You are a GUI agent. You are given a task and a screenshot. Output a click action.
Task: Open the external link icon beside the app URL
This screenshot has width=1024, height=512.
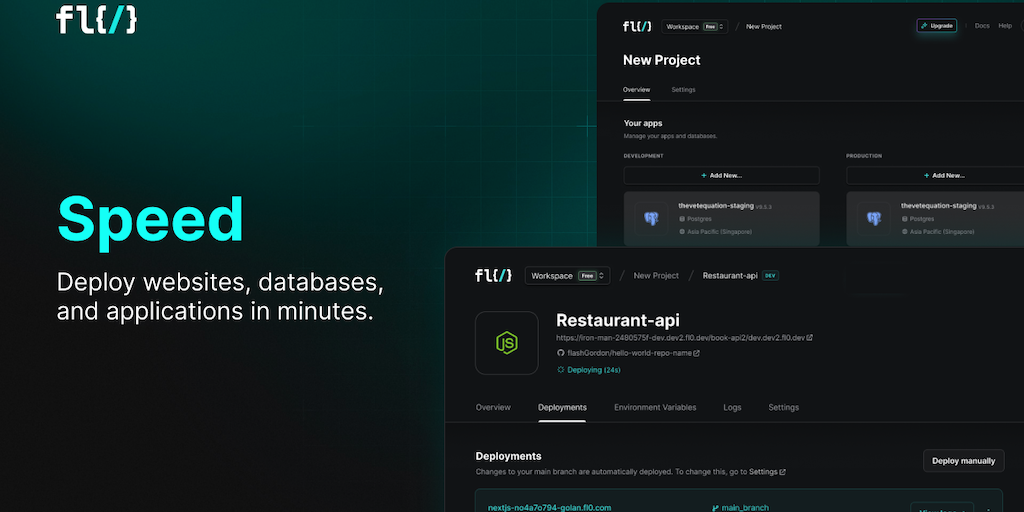(x=810, y=338)
